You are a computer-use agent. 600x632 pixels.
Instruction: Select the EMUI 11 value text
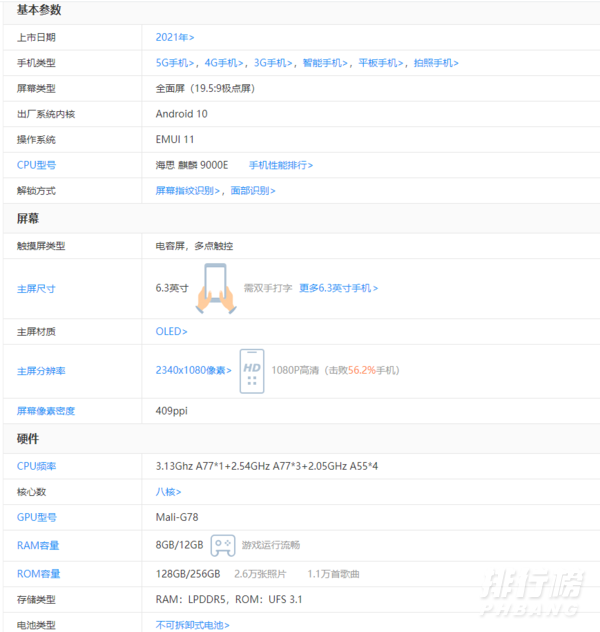175,139
